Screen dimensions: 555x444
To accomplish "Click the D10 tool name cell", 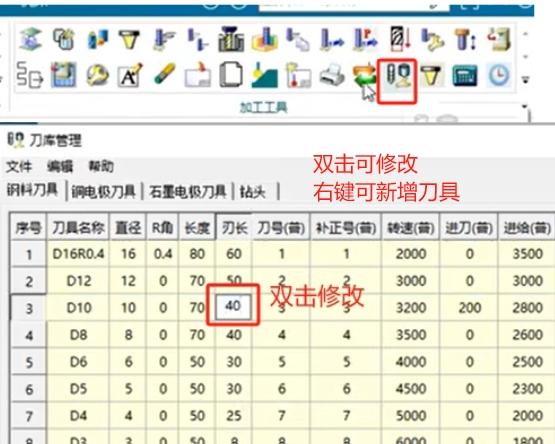I will click(x=78, y=308).
